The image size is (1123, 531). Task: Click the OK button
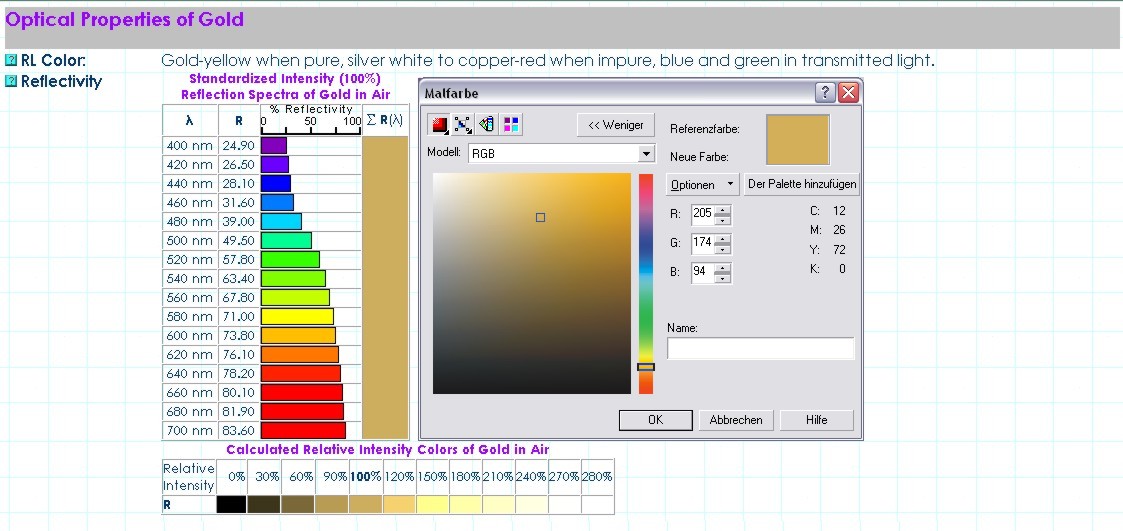click(x=655, y=420)
